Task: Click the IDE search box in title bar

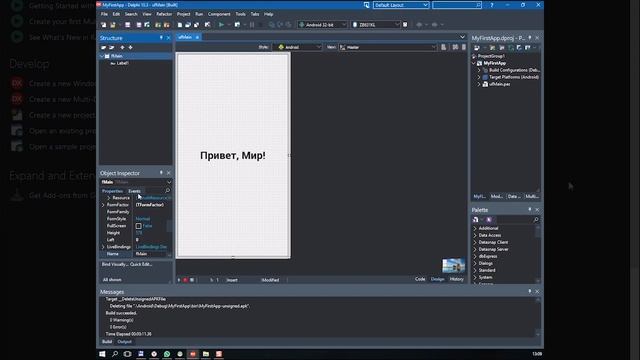Action: (x=457, y=5)
